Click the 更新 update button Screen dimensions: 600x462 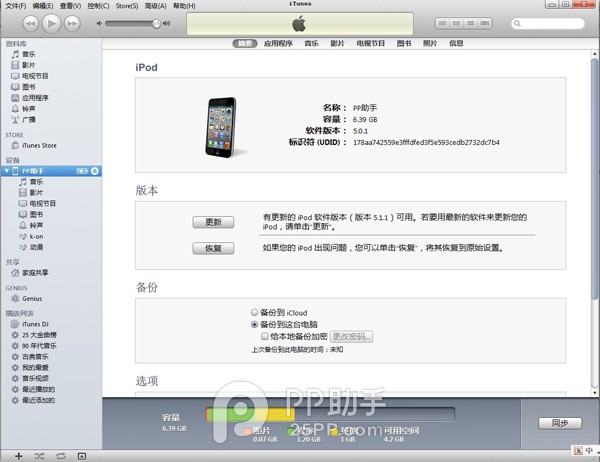(x=213, y=222)
